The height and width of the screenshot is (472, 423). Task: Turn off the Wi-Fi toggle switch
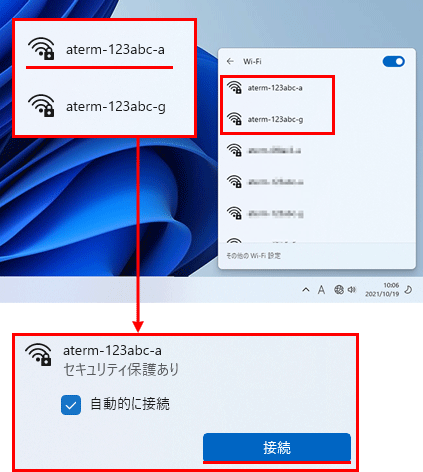[x=394, y=61]
